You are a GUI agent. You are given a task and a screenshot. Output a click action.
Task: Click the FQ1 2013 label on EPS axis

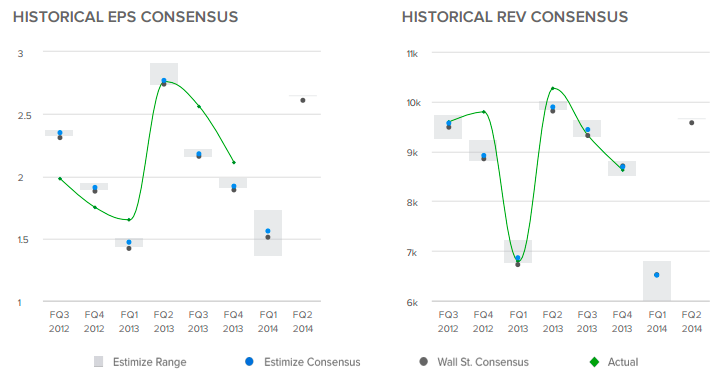click(x=129, y=322)
